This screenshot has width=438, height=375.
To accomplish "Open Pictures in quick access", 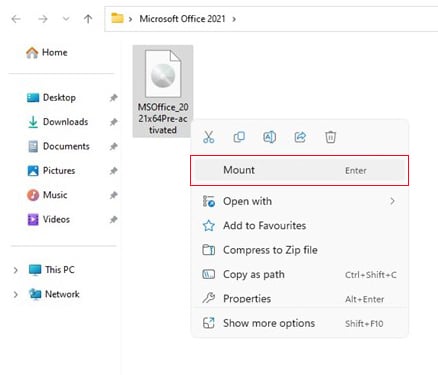I will (x=51, y=171).
